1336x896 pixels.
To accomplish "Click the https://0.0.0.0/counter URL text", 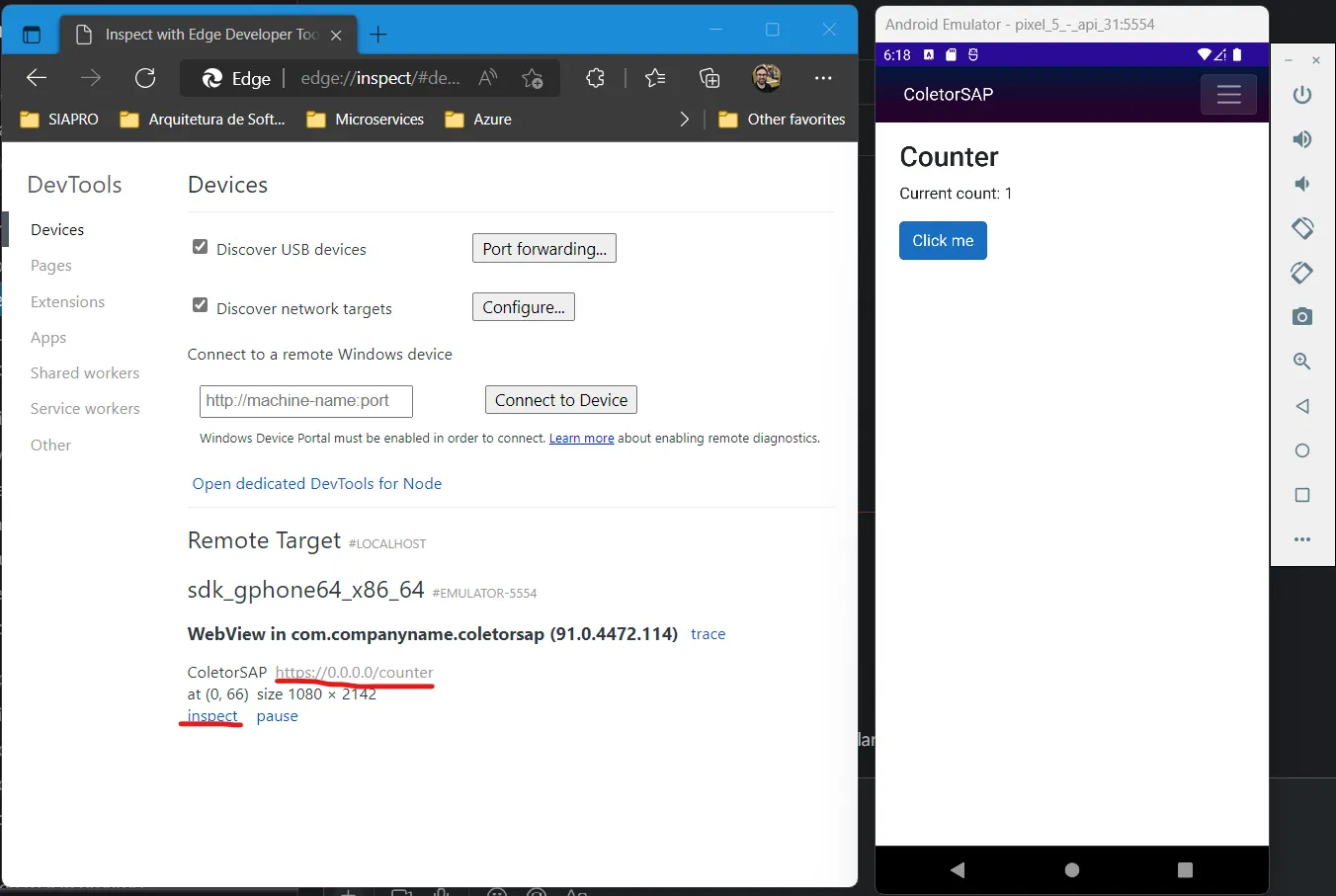I will pyautogui.click(x=355, y=673).
